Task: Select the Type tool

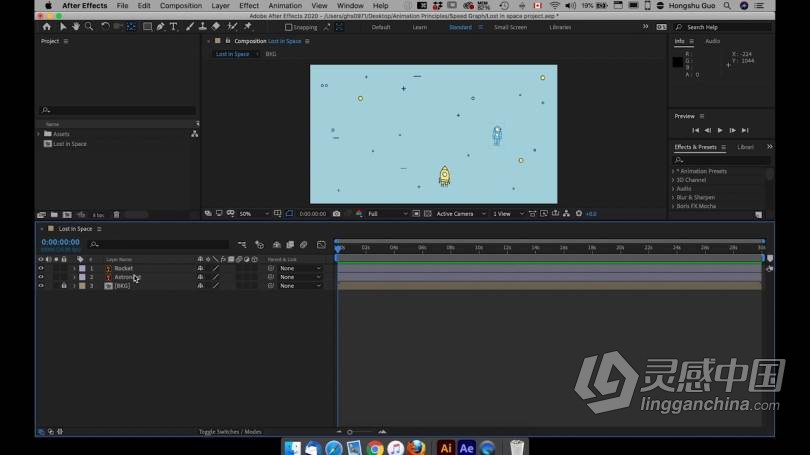Action: [174, 27]
